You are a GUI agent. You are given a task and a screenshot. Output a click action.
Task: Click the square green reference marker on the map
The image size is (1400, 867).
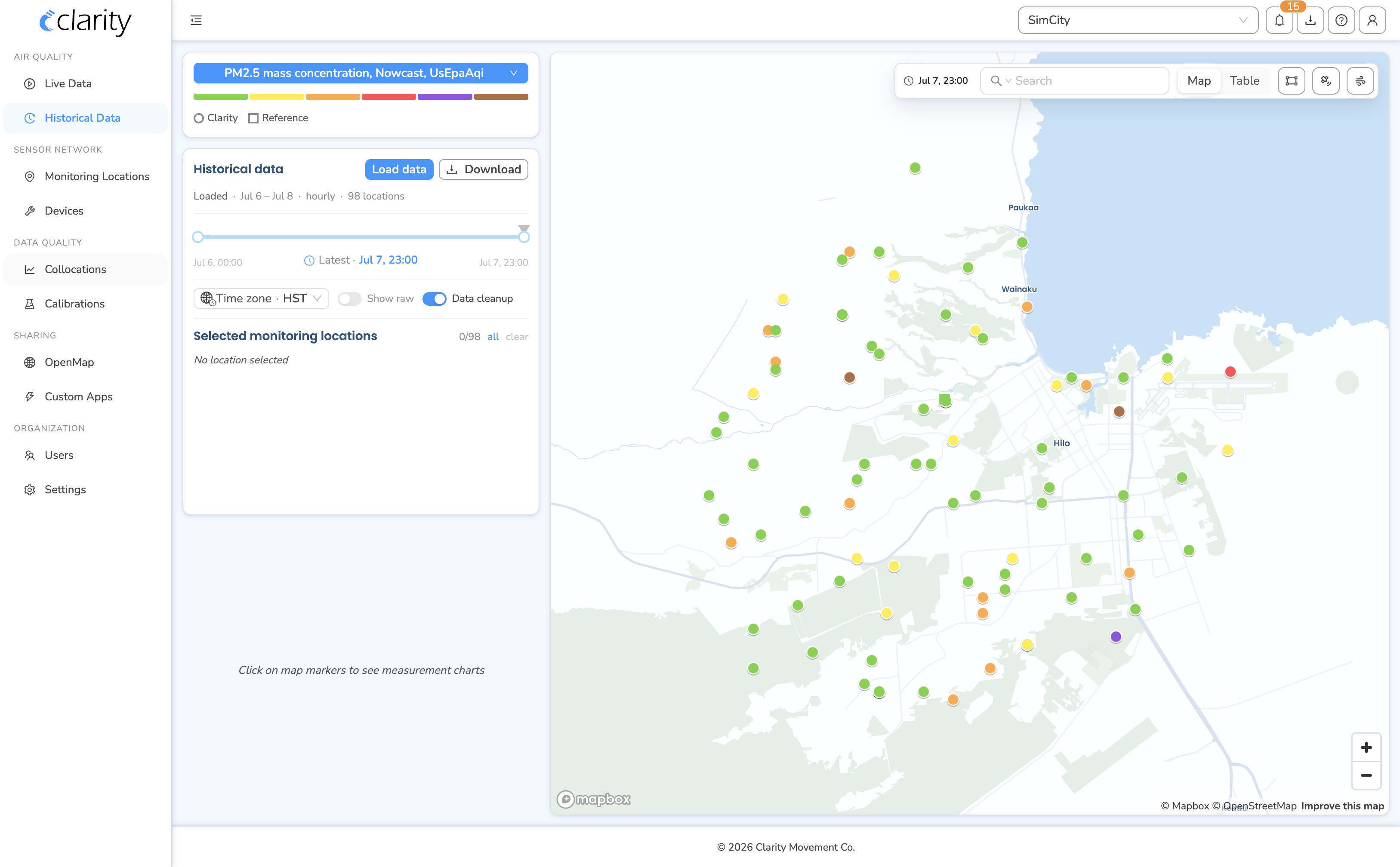coord(945,399)
